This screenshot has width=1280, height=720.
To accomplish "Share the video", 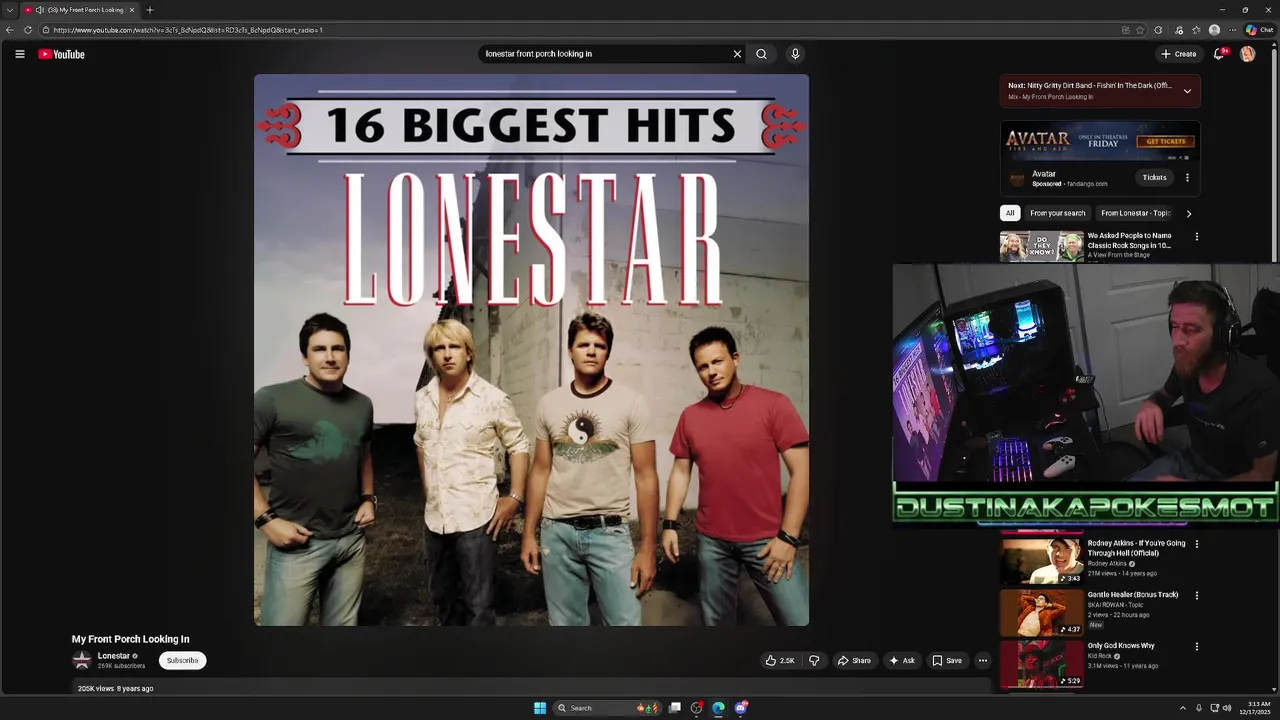I will tap(854, 660).
